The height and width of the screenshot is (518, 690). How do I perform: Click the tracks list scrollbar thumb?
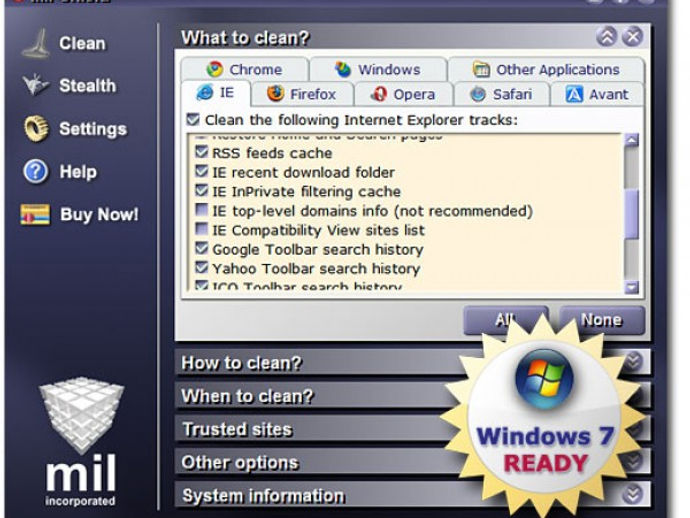631,214
